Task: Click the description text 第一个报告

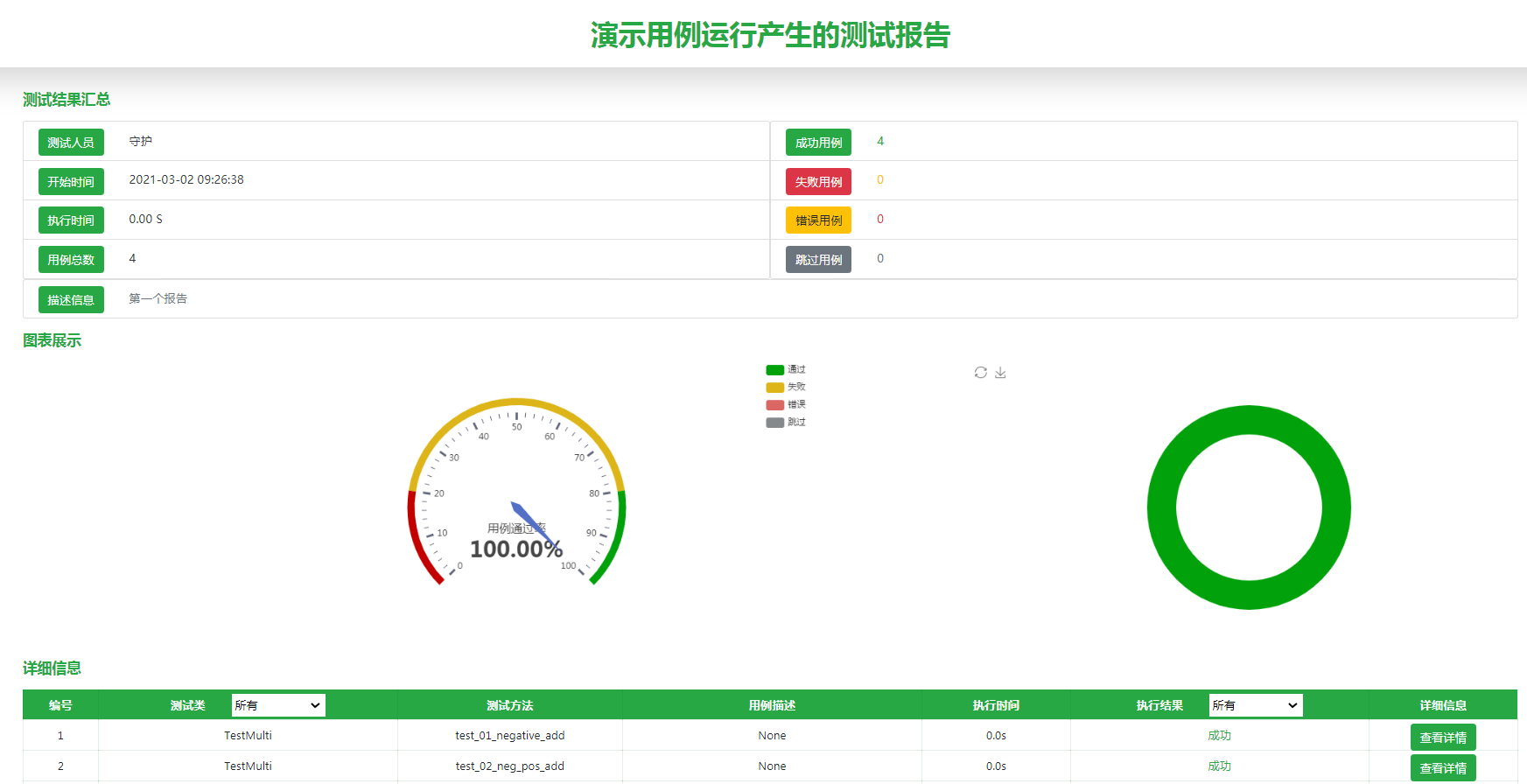Action: click(158, 298)
